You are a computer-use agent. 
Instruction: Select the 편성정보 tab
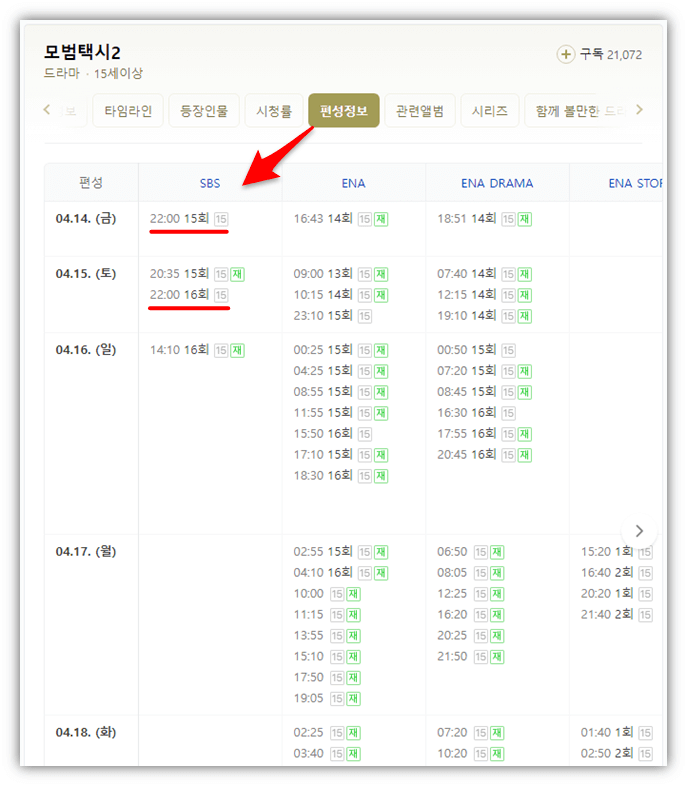(344, 110)
